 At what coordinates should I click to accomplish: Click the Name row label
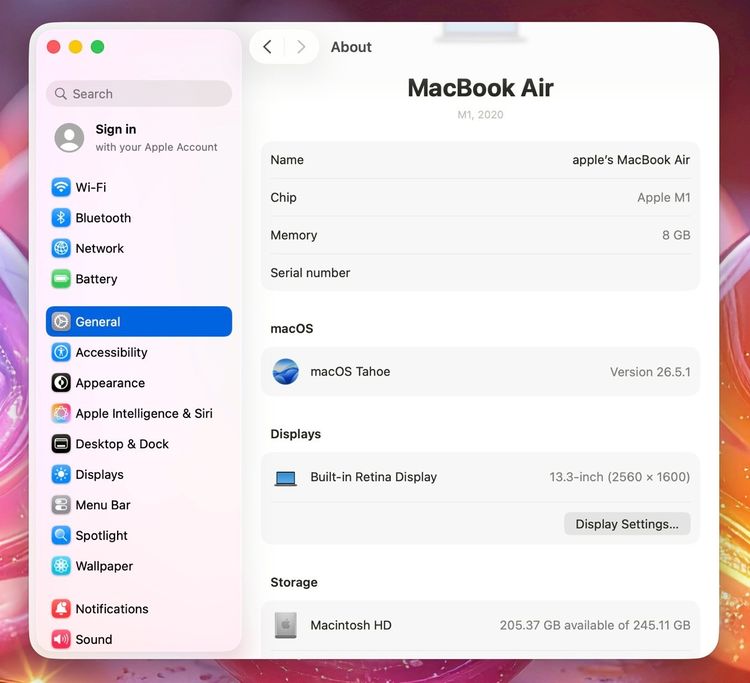[x=287, y=160]
